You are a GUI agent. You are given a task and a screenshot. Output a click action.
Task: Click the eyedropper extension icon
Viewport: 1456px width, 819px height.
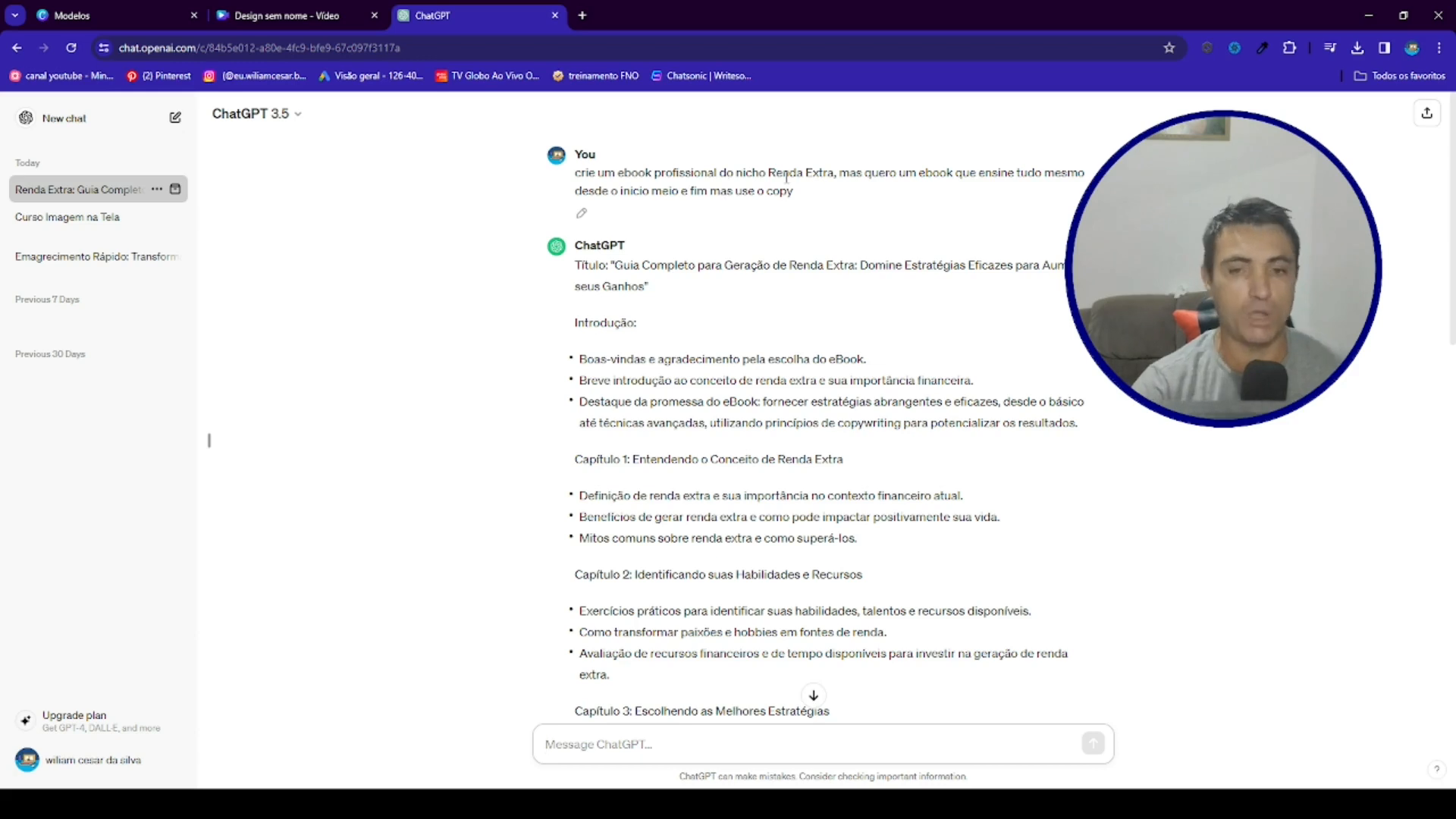click(1262, 48)
